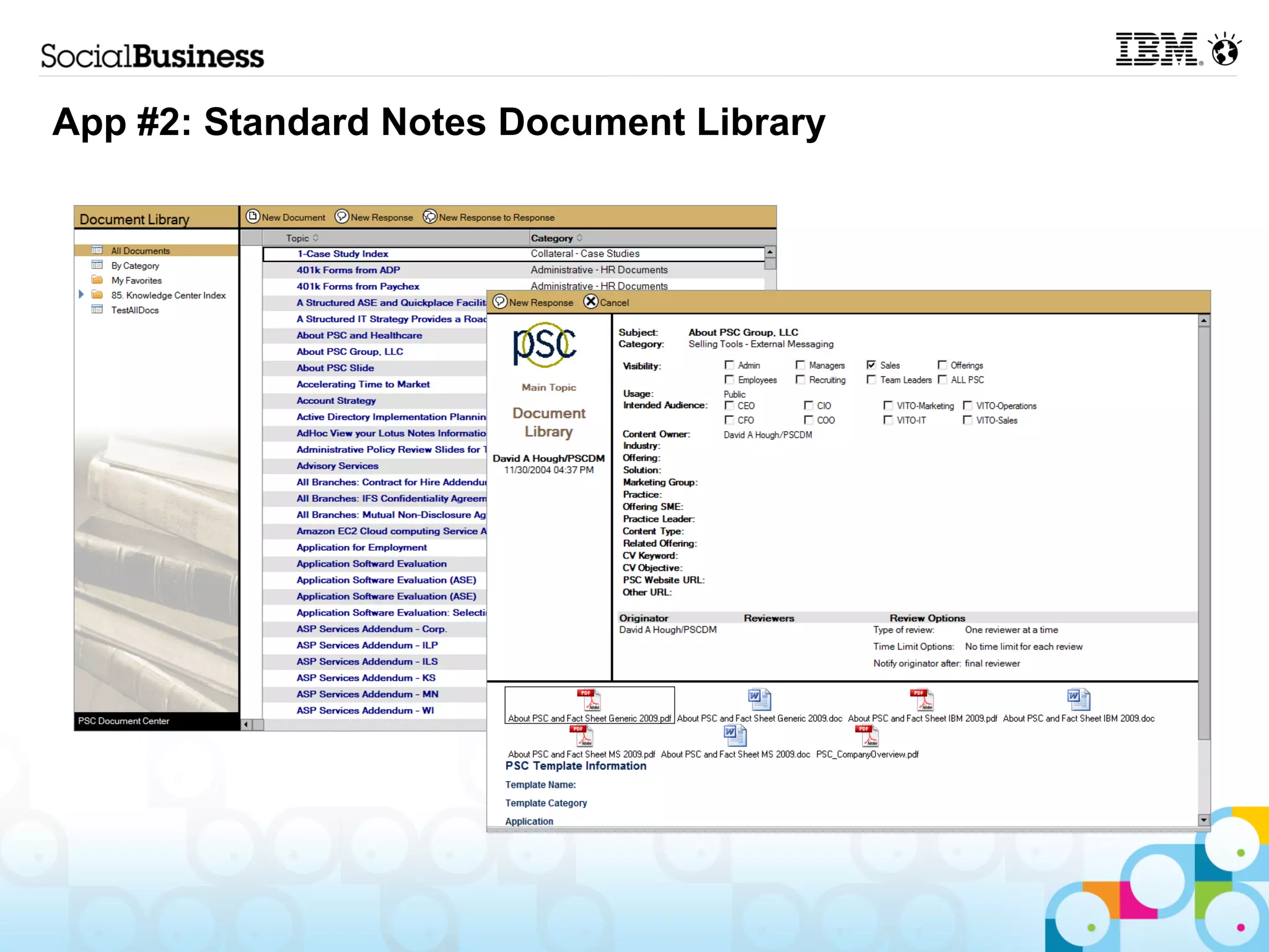Viewport: 1269px width, 952px height.
Task: Check the CIO intended audience box
Action: [x=808, y=405]
